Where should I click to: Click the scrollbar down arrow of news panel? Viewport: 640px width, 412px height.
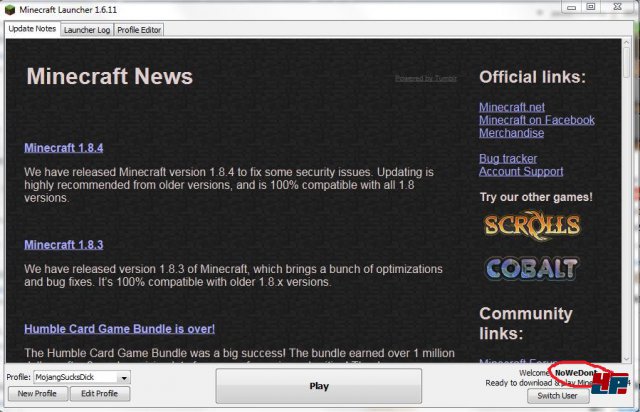pos(627,359)
